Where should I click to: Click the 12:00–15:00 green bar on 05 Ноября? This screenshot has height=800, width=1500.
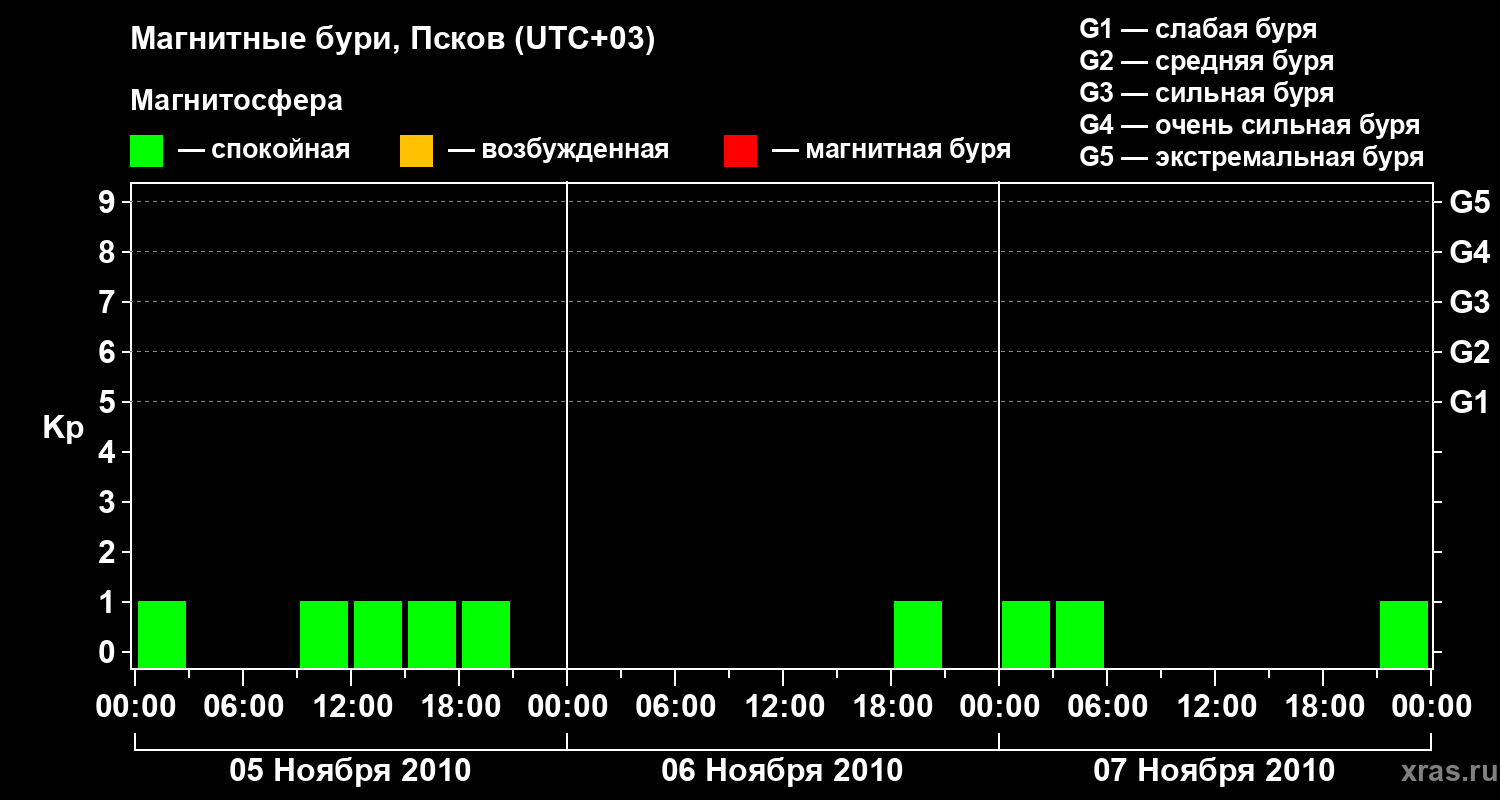point(378,634)
